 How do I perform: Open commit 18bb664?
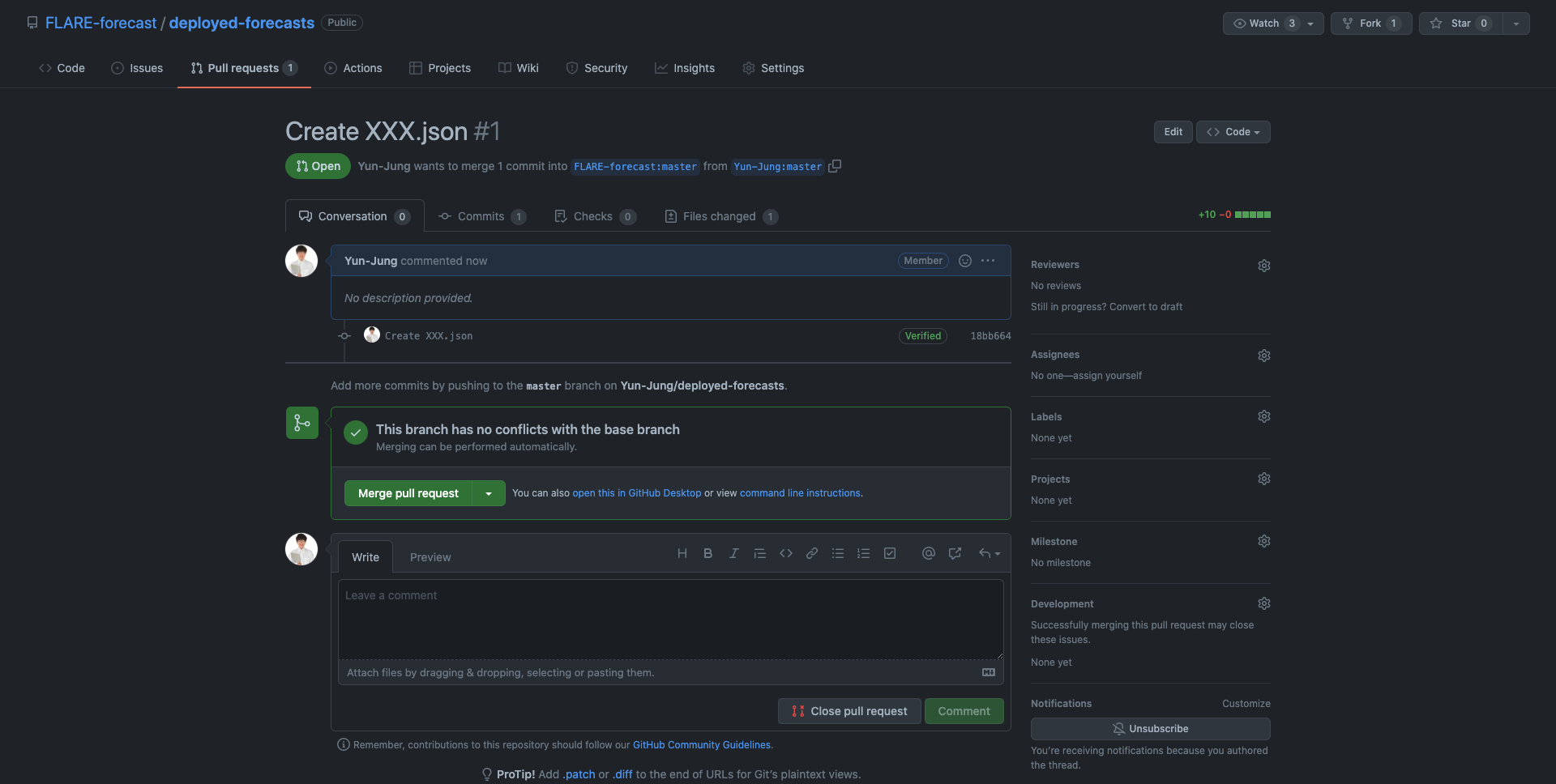990,336
